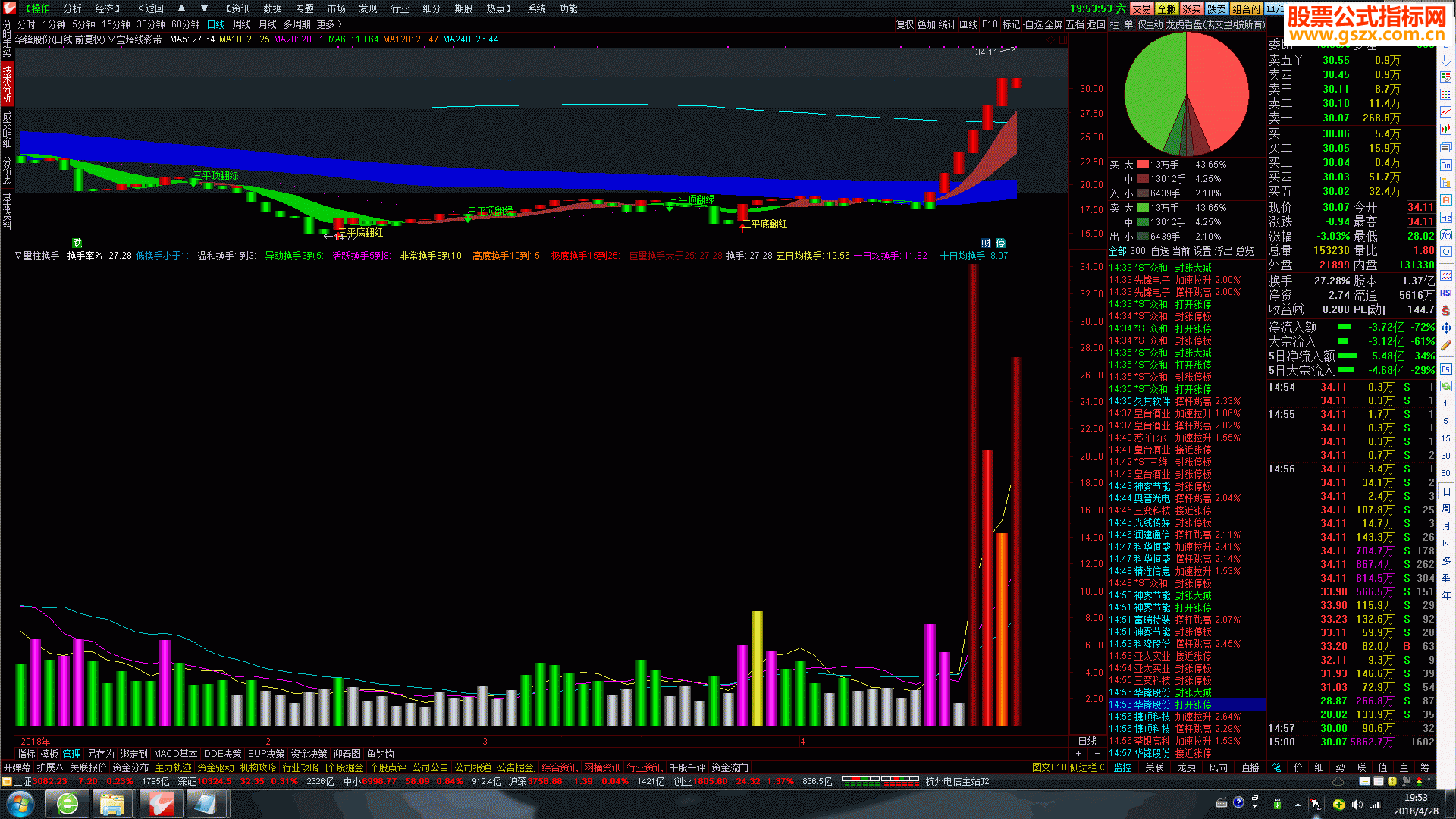Open the 分析 menu
Image resolution: width=1456 pixels, height=819 pixels.
pos(72,8)
